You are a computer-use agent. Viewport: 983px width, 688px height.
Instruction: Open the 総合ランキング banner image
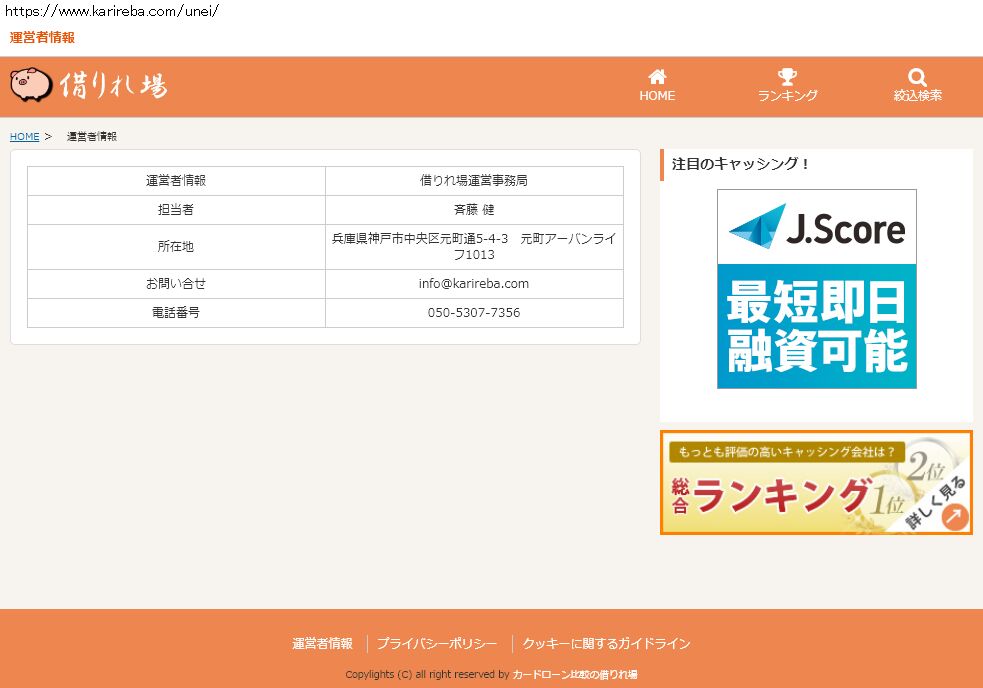pyautogui.click(x=815, y=483)
